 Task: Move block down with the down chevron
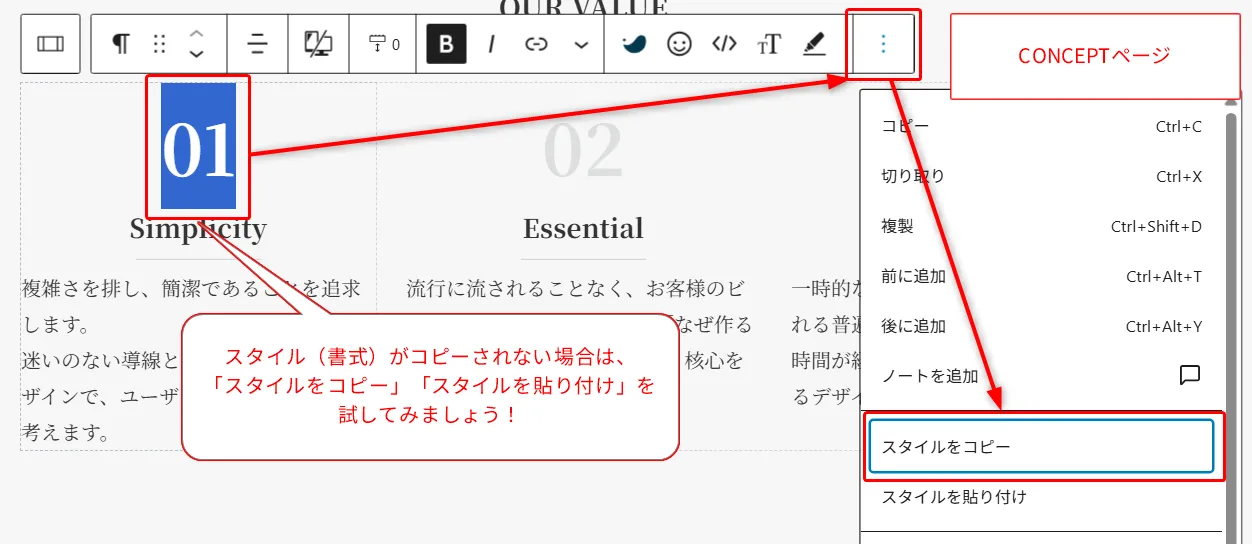(197, 54)
